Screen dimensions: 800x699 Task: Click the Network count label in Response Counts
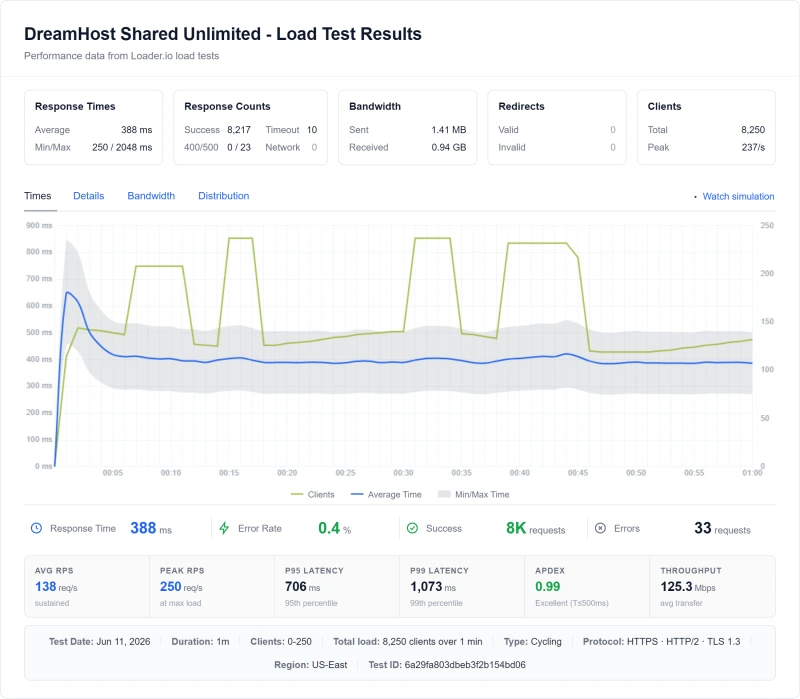[283, 147]
